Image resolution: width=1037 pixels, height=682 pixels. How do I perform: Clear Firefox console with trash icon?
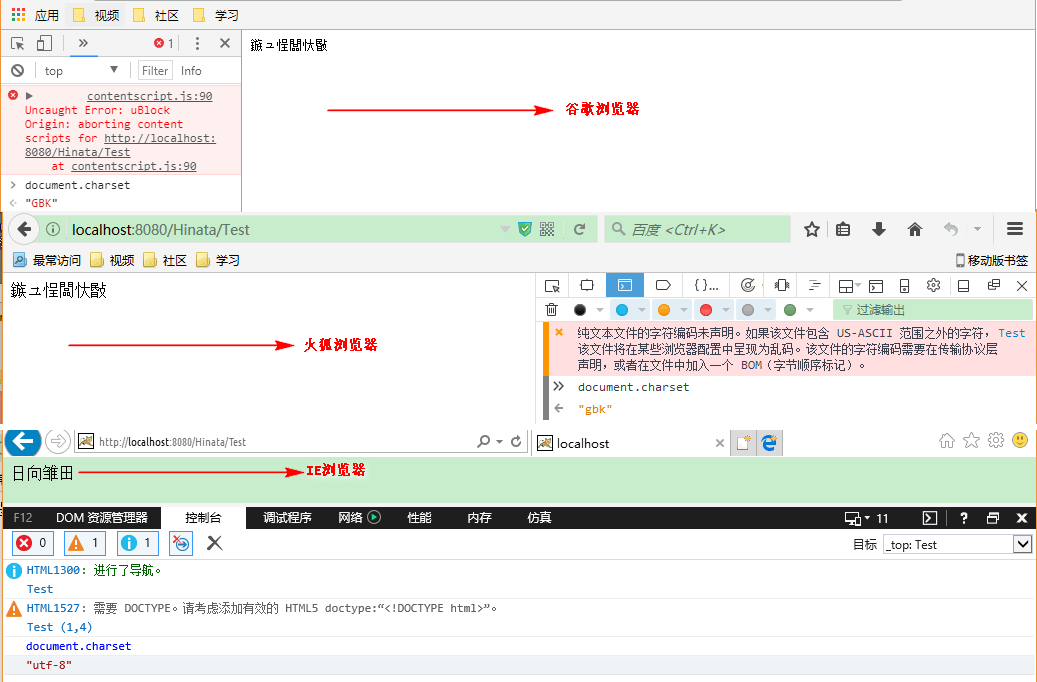click(x=552, y=310)
